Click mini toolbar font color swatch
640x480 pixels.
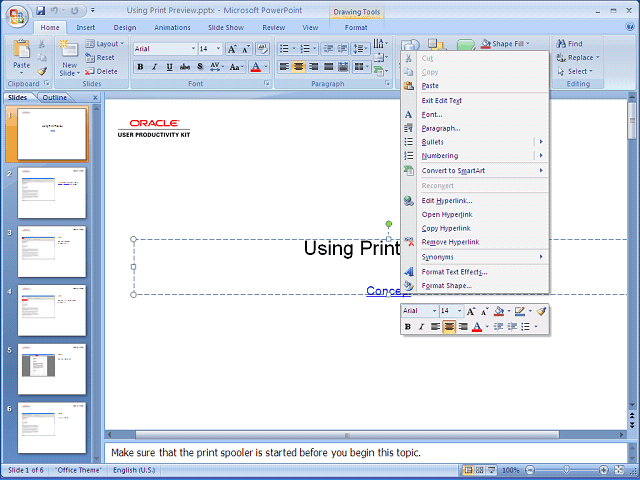click(x=477, y=327)
